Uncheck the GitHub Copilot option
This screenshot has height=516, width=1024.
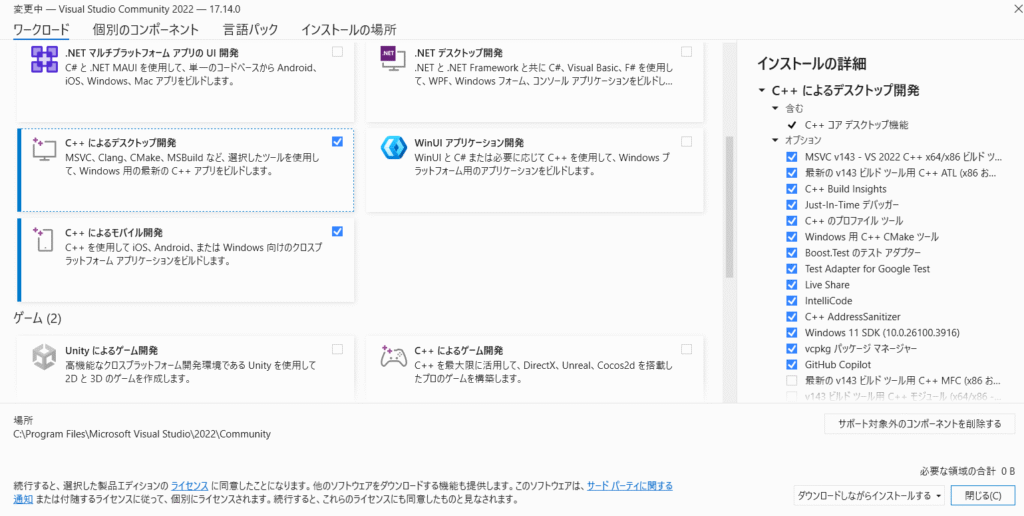tap(792, 364)
